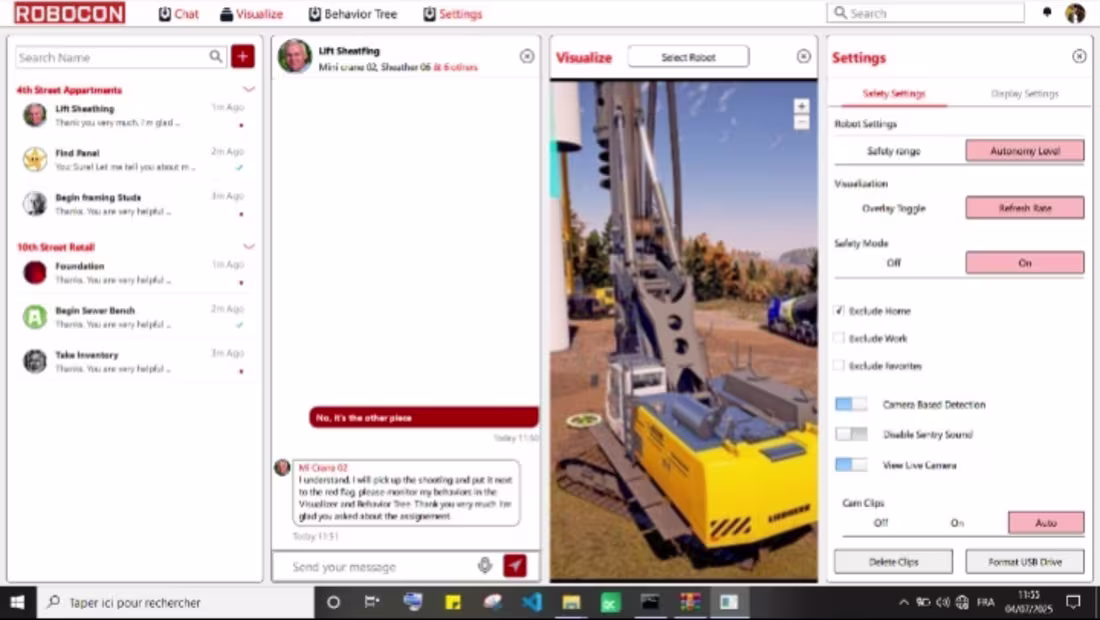Close the Lift Sheathing chat panel
Screen dimensions: 1100x620
tap(527, 56)
